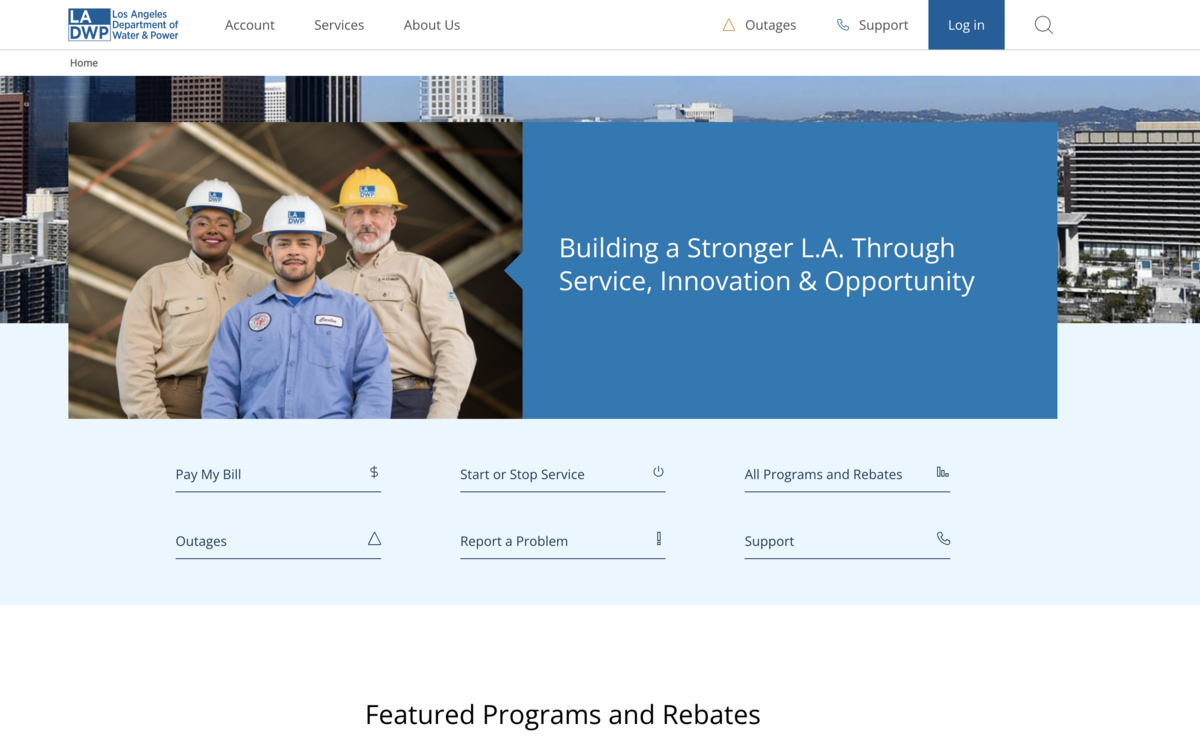This screenshot has width=1200, height=738.
Task: Click the bar chart icon for All Programs and Rebates
Action: tap(941, 473)
